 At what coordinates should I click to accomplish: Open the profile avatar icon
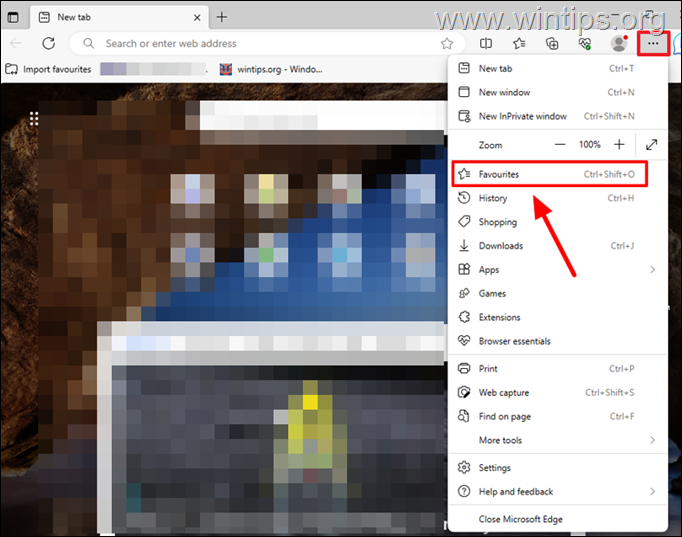click(618, 43)
